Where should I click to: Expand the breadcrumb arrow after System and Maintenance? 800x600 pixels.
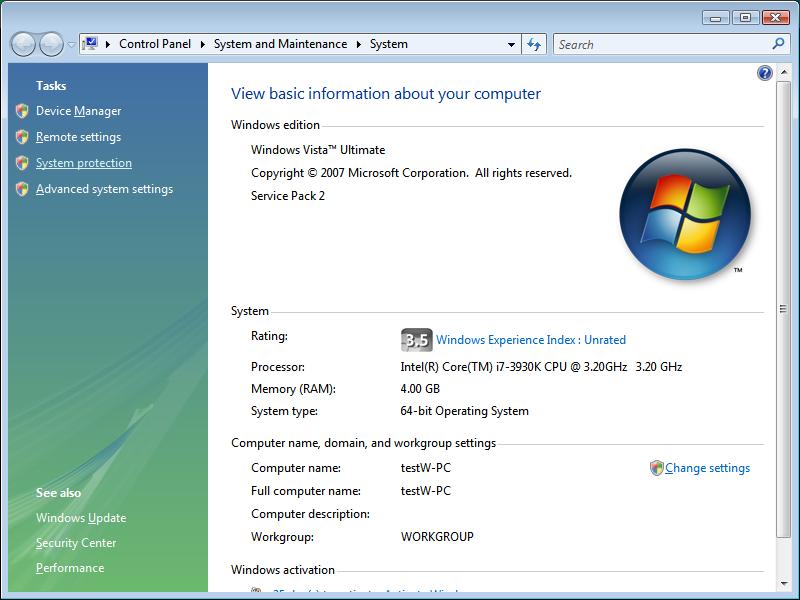click(x=358, y=44)
